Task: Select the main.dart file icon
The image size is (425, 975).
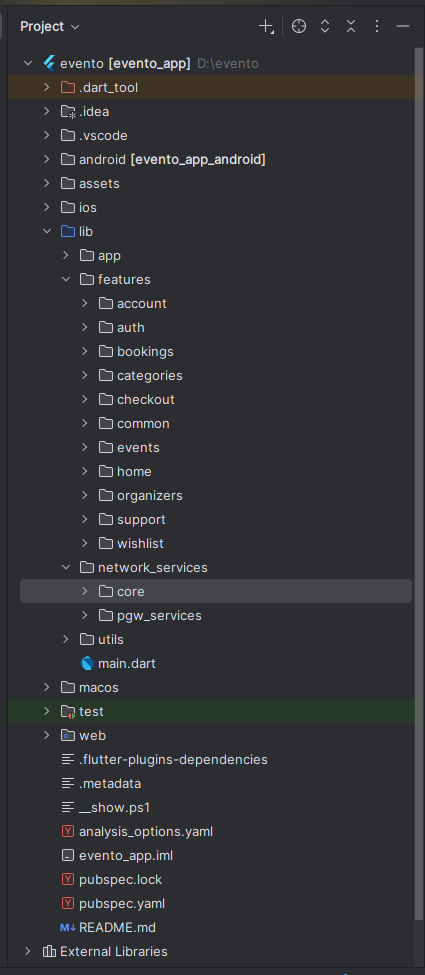Action: tap(87, 663)
